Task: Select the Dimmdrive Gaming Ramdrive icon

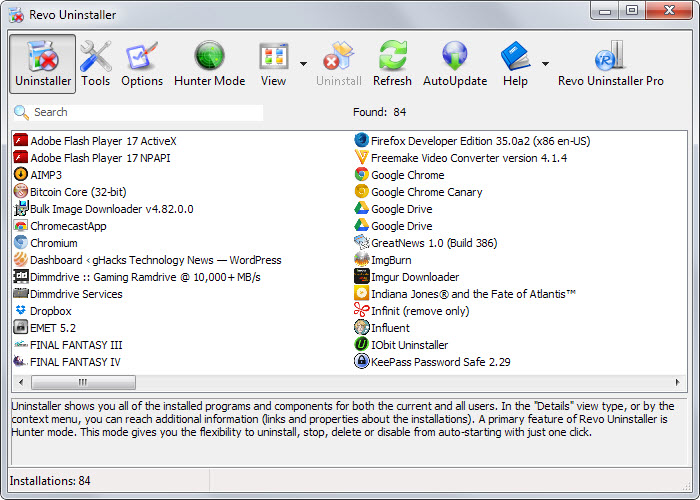Action: point(21,276)
